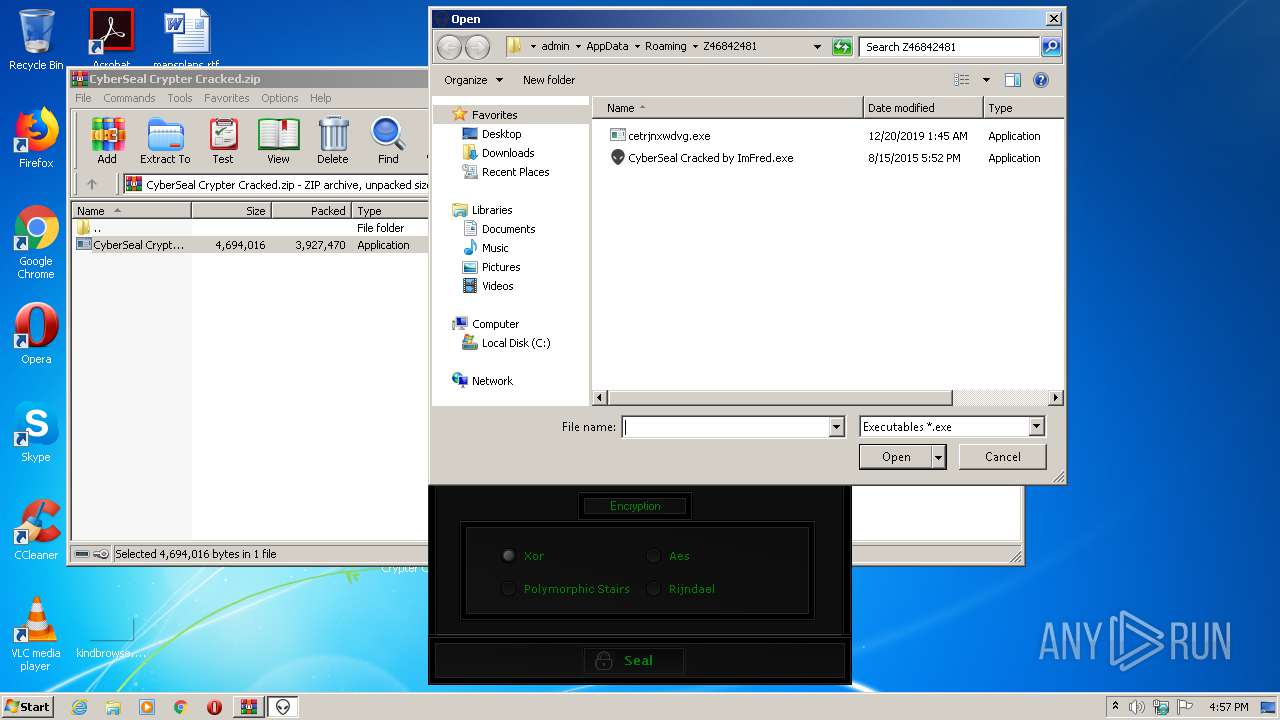
Task: Open Recycle Bin desktop icon
Action: [x=36, y=40]
